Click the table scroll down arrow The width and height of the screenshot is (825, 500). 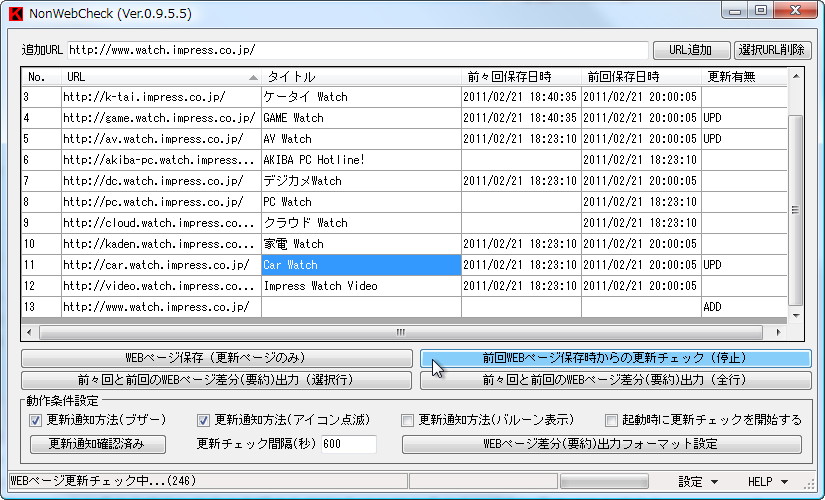coord(796,316)
